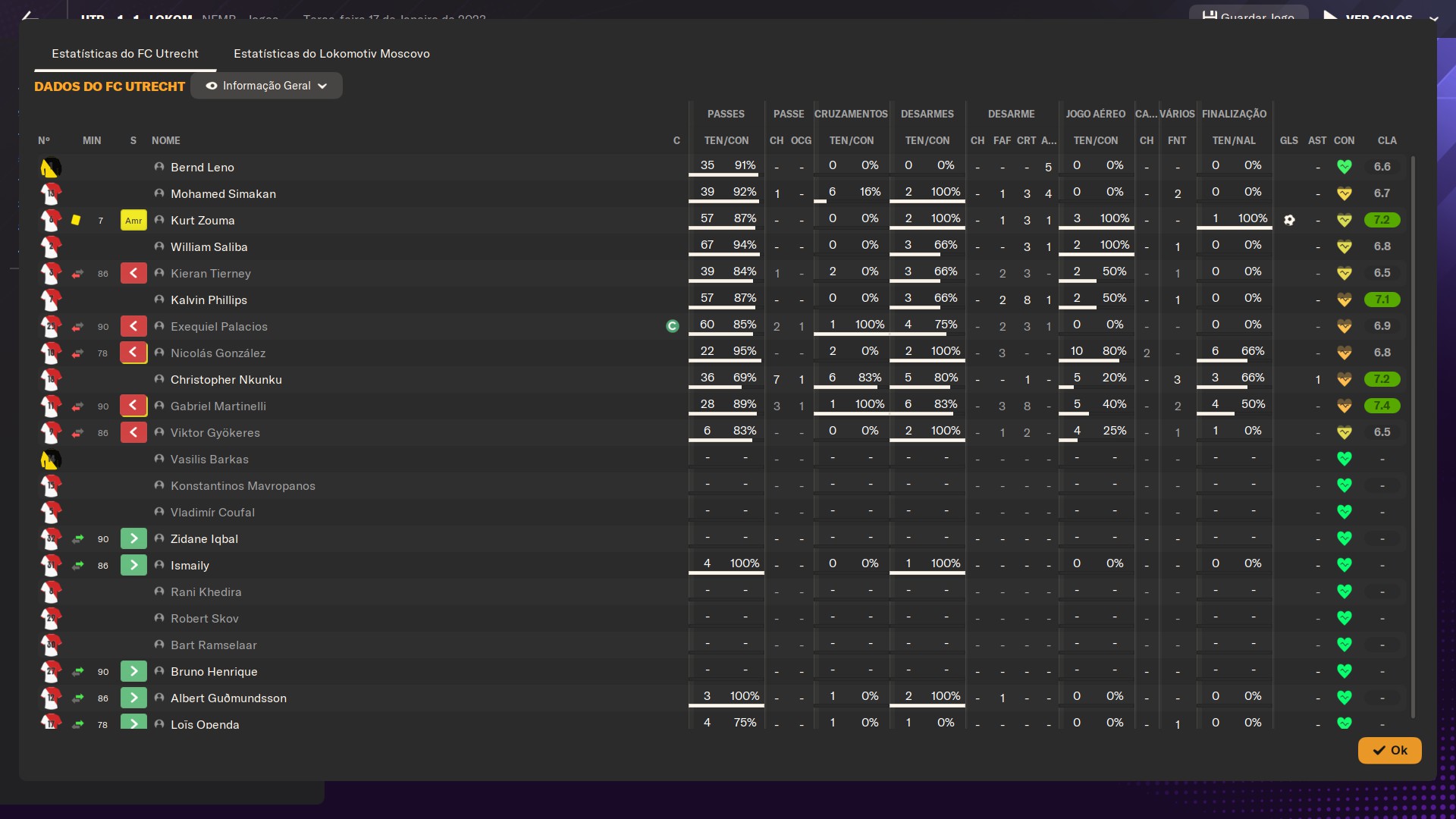The width and height of the screenshot is (1456, 819).
Task: Click Nicolás González's substituted-off red arrow
Action: coord(133,353)
